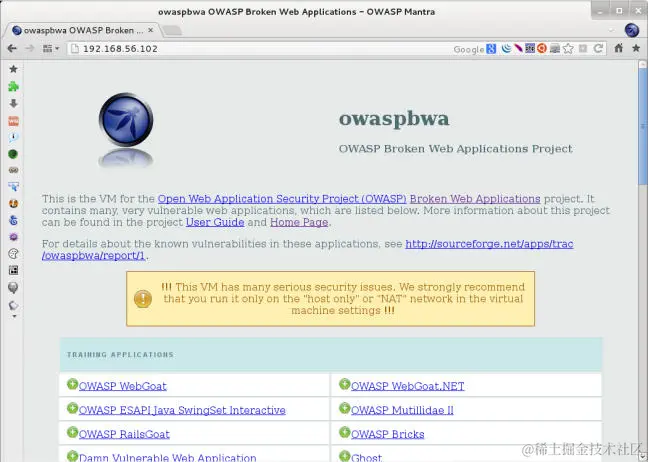
Task: Click the jQuery wave icon in the address bar
Action: [x=506, y=48]
